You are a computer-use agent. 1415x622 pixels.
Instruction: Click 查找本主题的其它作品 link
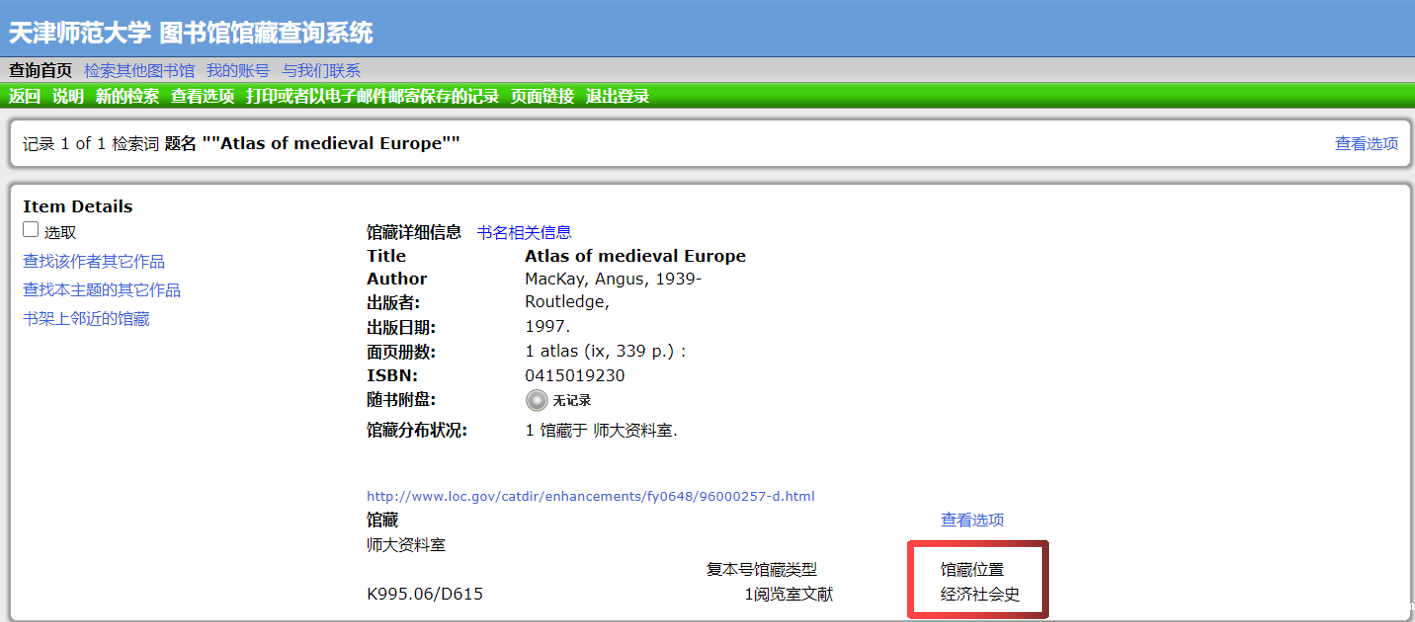click(x=102, y=291)
